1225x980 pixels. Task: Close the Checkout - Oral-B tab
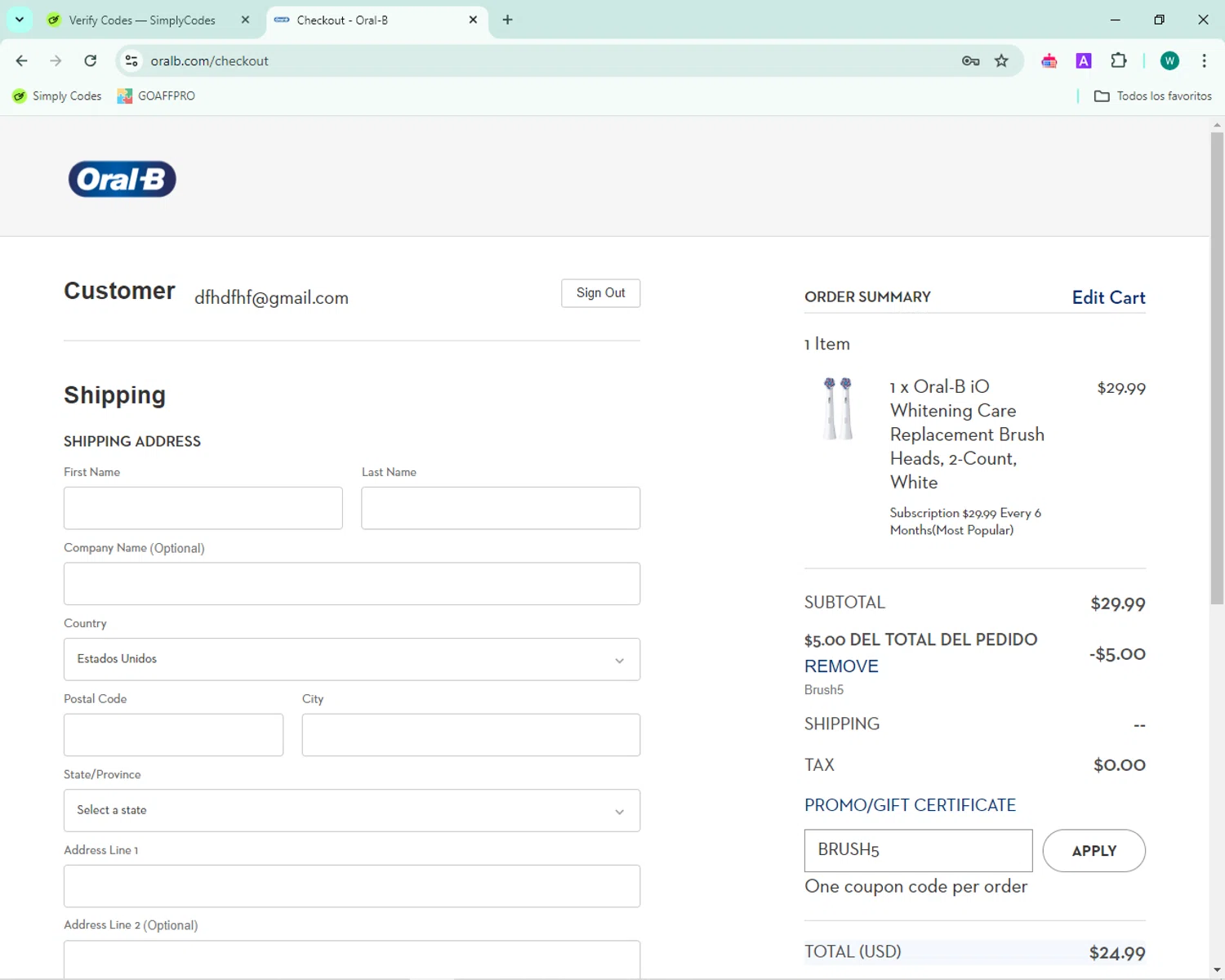(x=473, y=20)
